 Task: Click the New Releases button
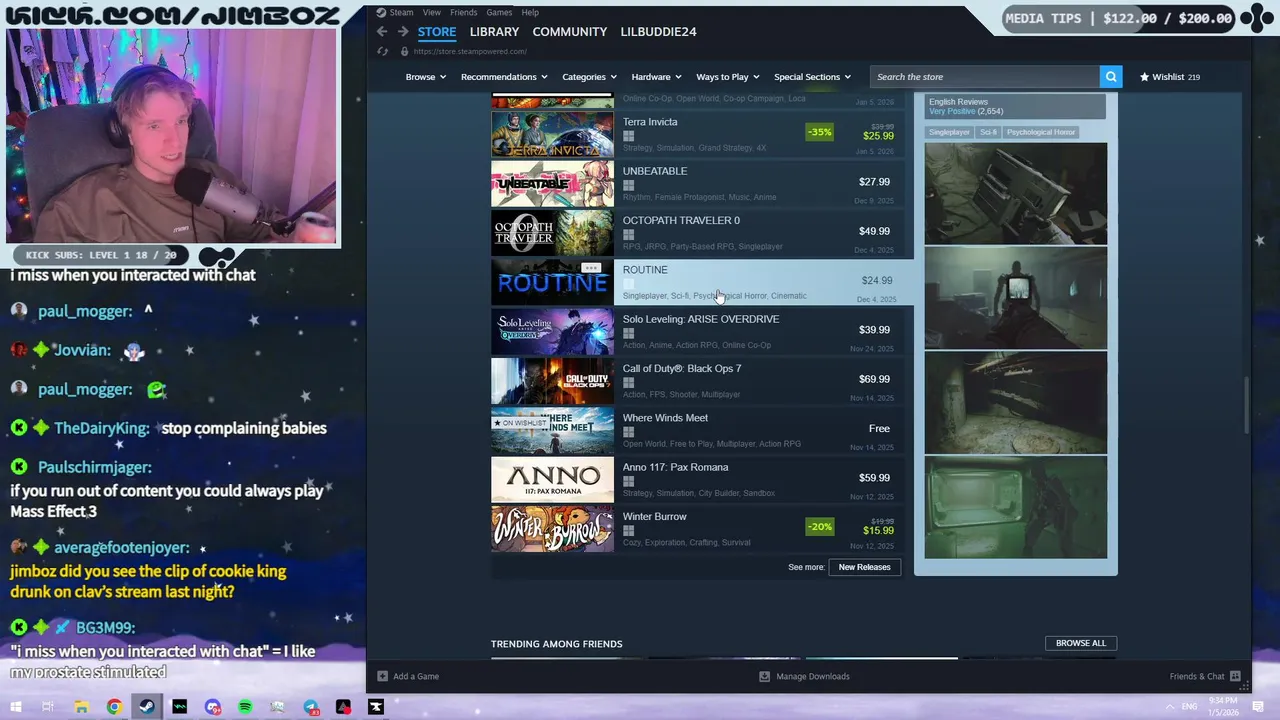(x=864, y=567)
